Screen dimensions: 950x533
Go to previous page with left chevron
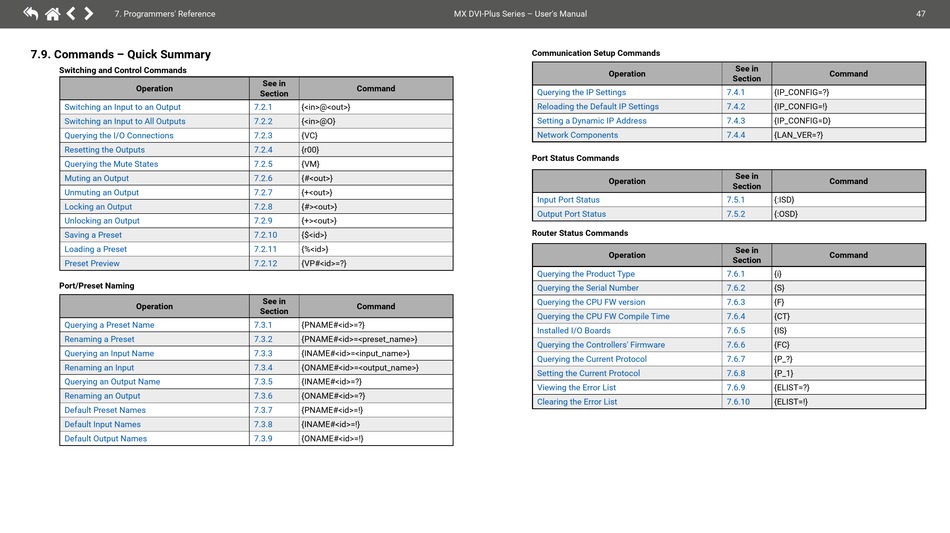coord(71,13)
